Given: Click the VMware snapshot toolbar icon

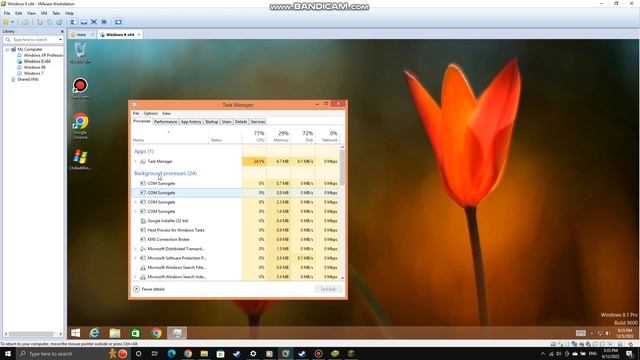Looking at the screenshot, I should point(40,22).
